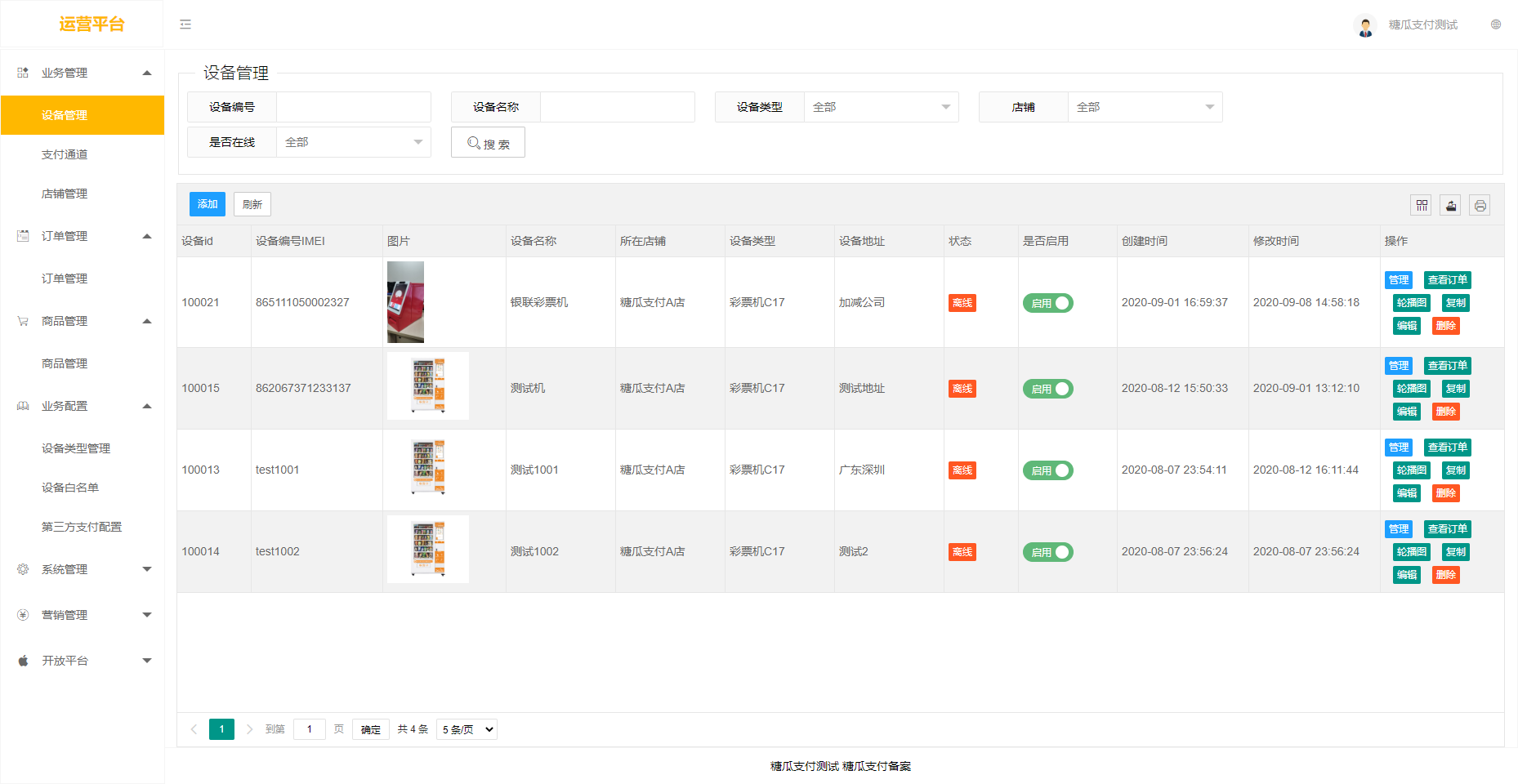Click the magnifier search button

488,143
